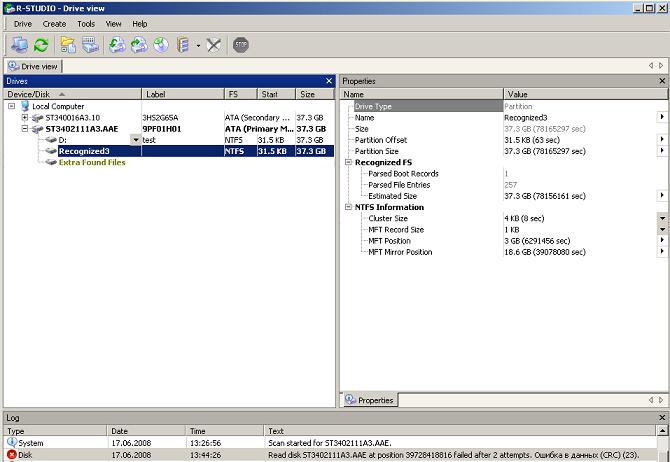
Task: Click the FS column header in Drives
Action: coord(241,94)
